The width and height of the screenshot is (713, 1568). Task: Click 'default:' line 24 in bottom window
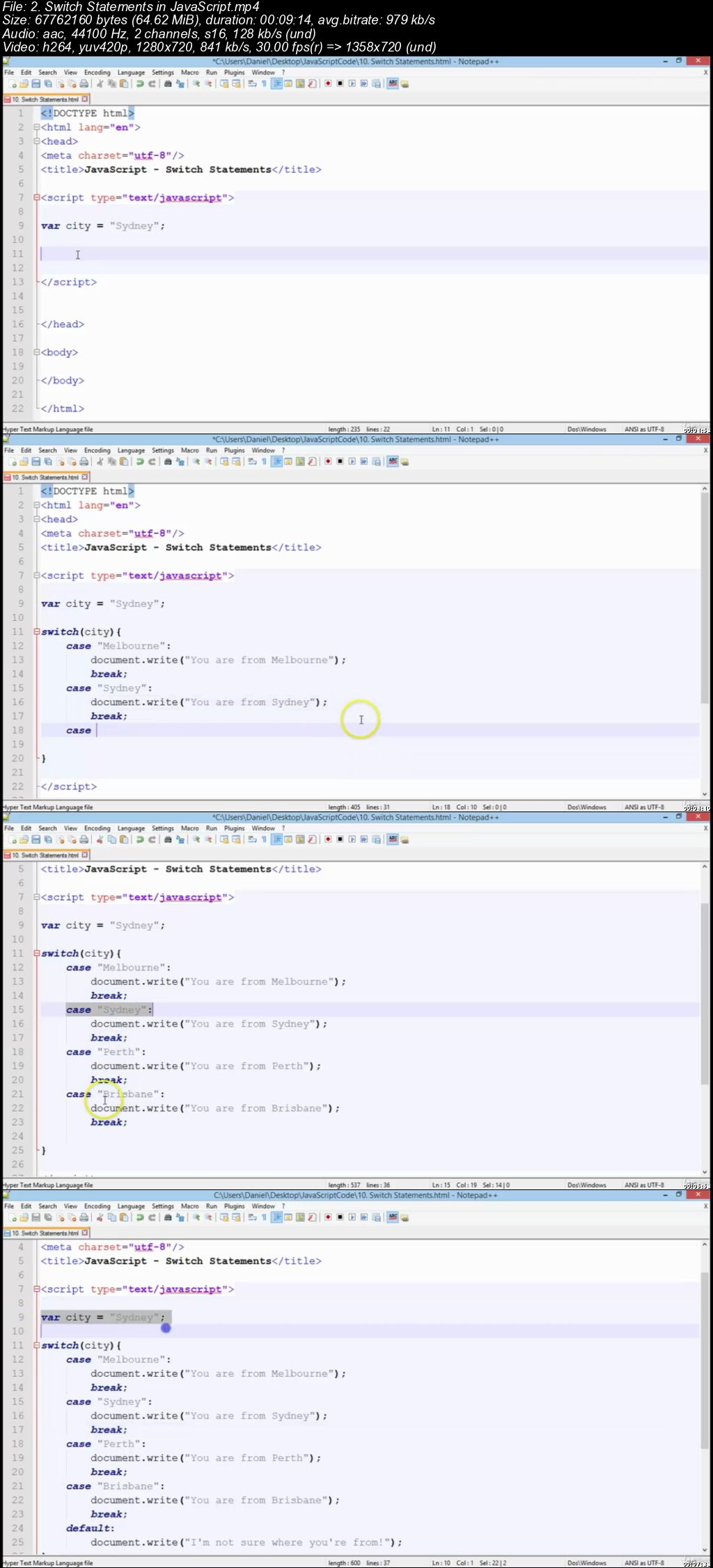(x=91, y=1528)
